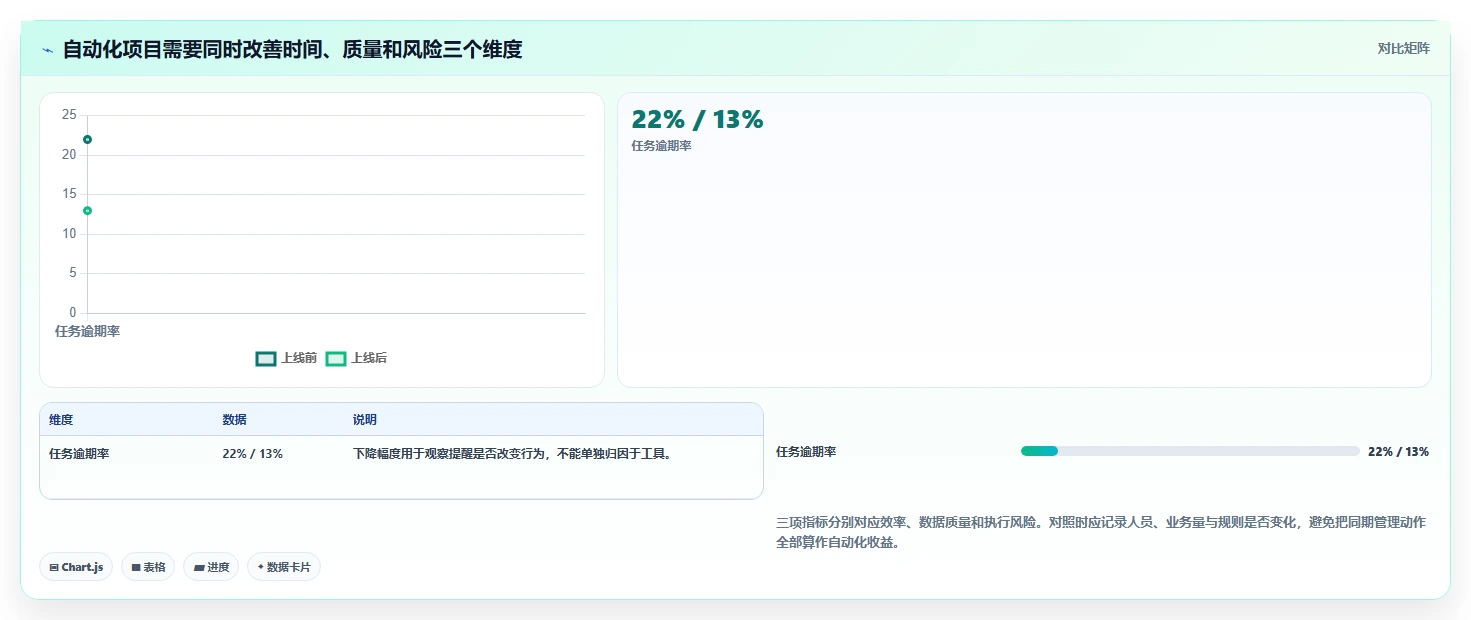This screenshot has width=1471, height=620.
Task: Select the 表格 chip
Action: [x=148, y=567]
